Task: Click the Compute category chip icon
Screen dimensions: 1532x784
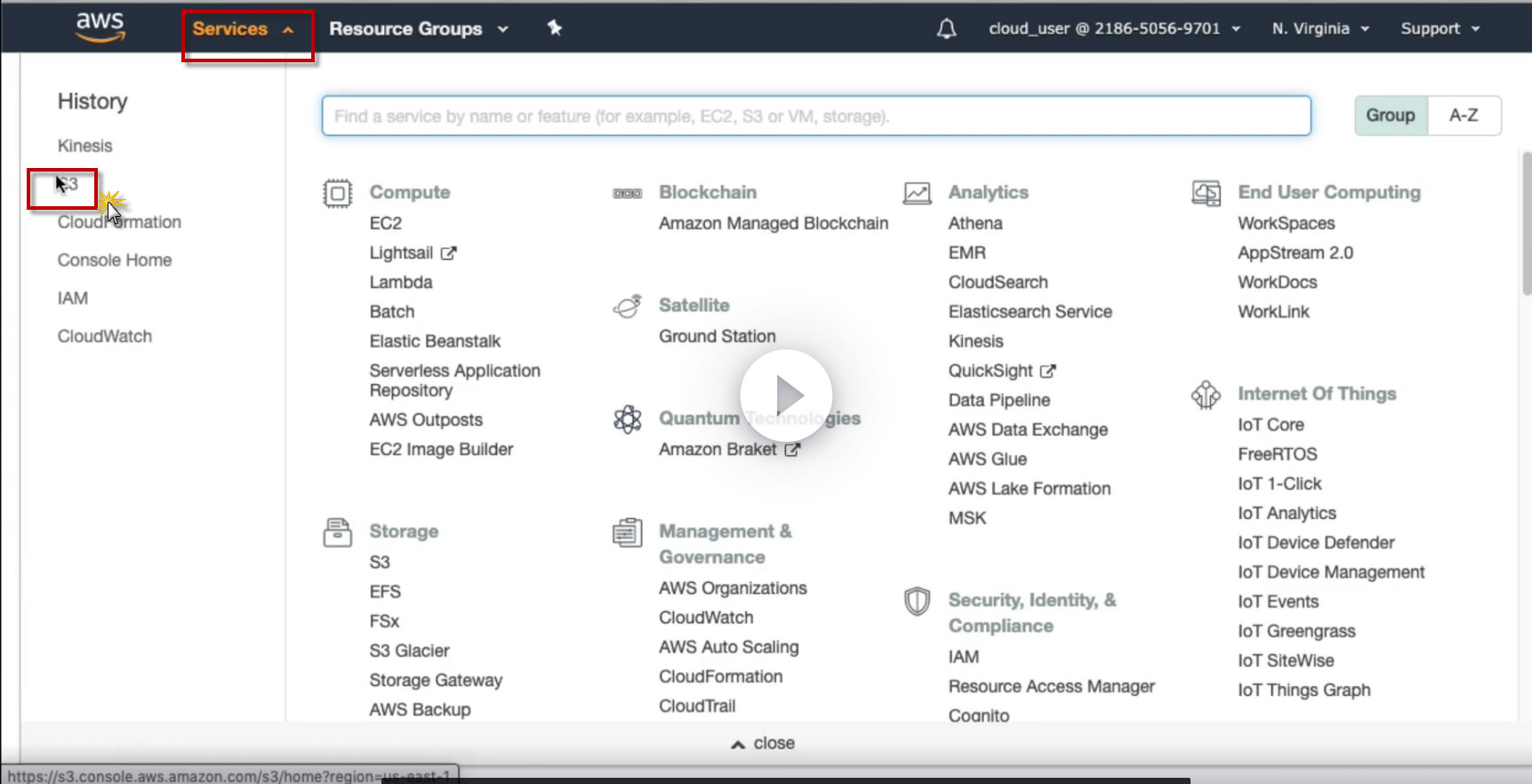Action: (338, 193)
